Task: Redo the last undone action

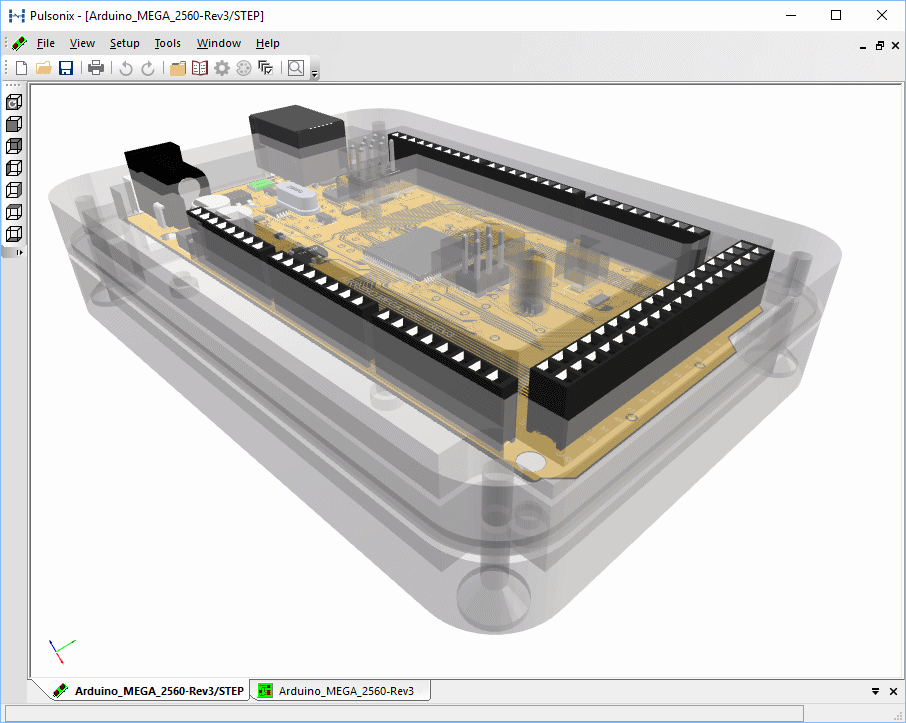Action: [x=148, y=68]
